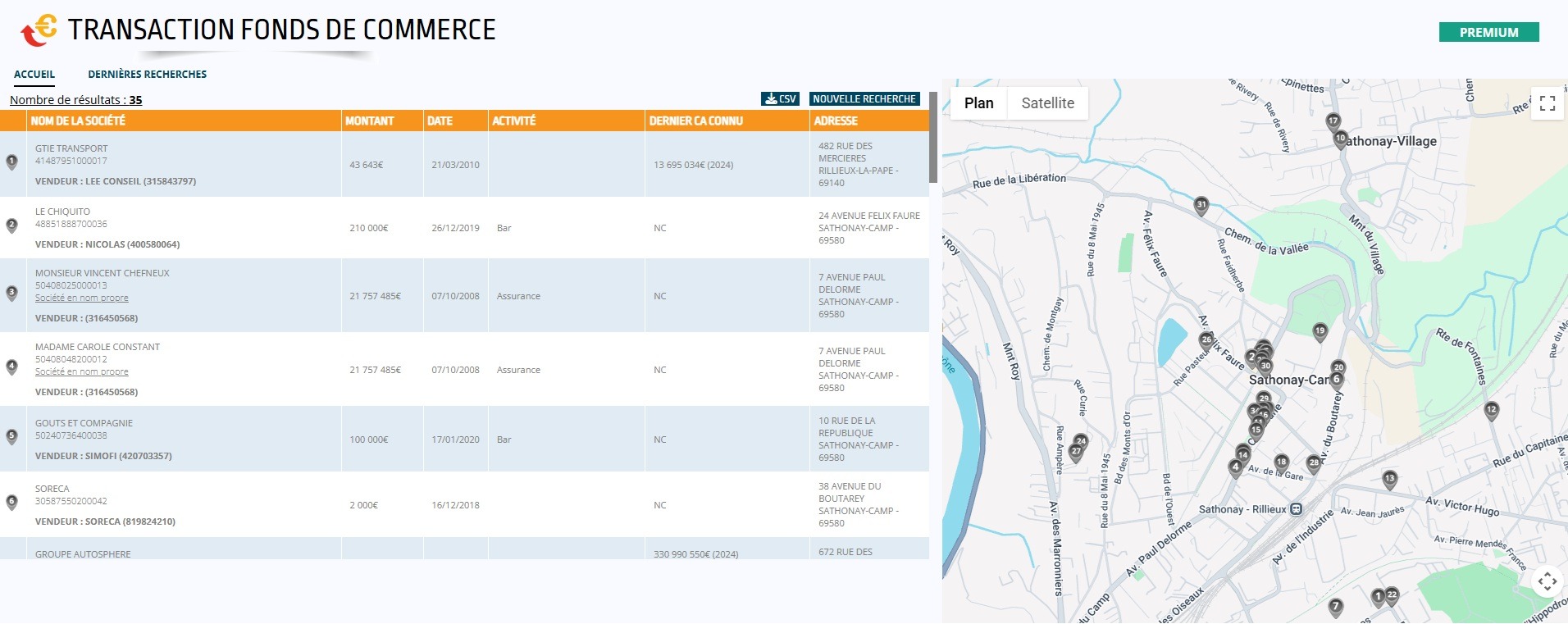
Task: Select map pin 19 on the map
Action: [1320, 332]
